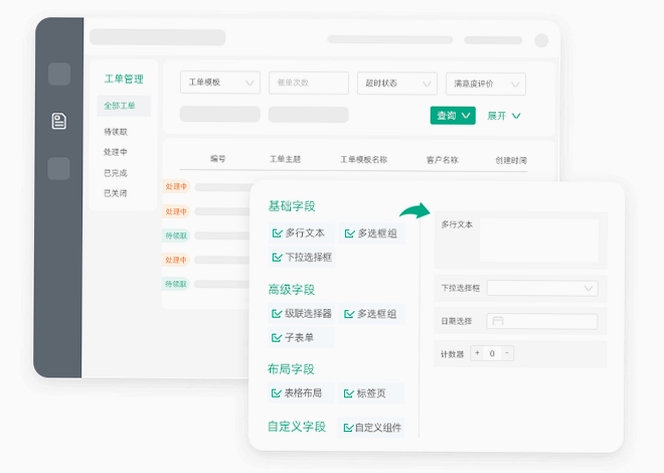This screenshot has width=664, height=473.
Task: Select 待领取 in the left menu
Action: [116, 132]
